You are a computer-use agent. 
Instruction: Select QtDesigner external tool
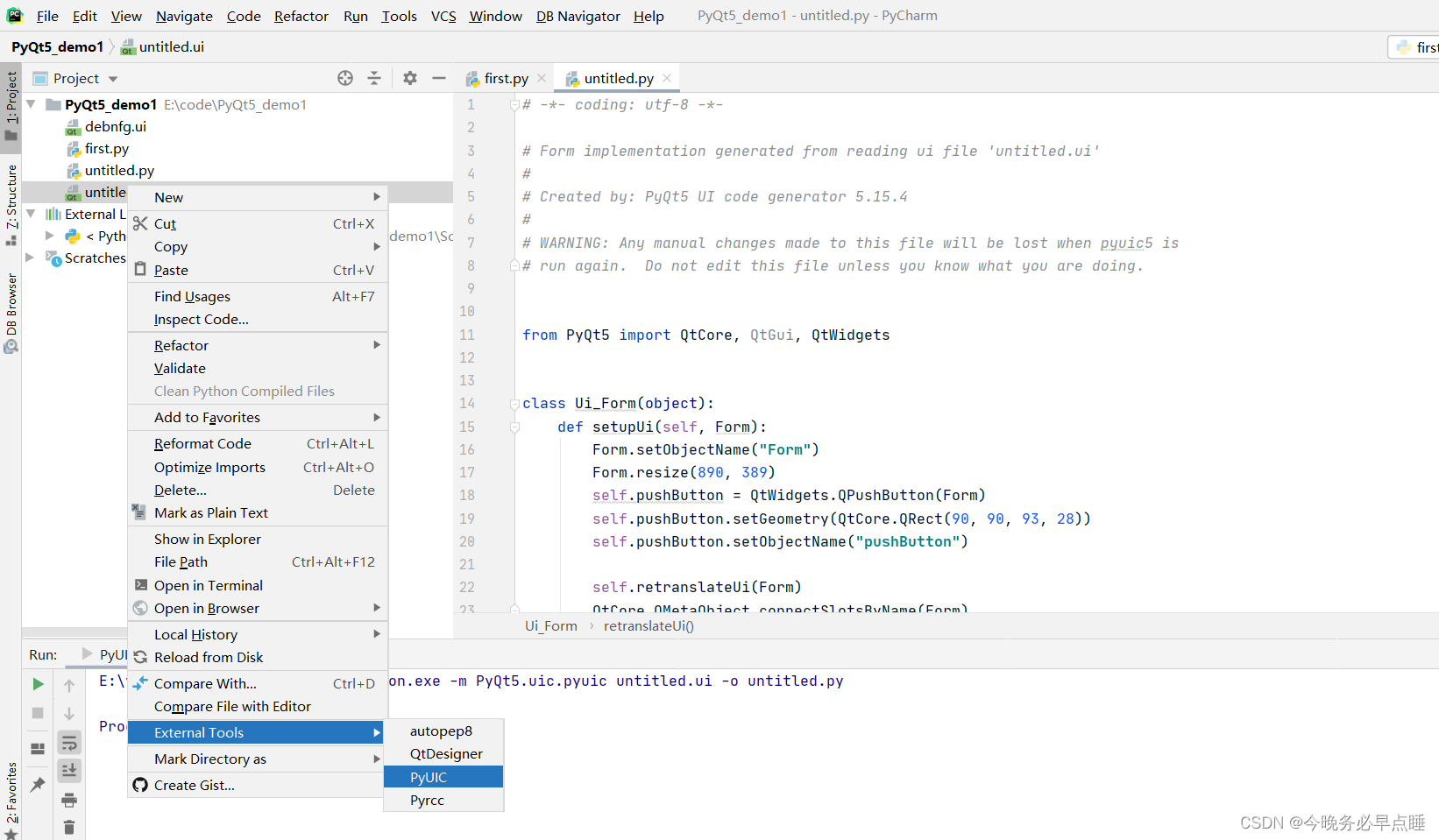click(x=443, y=753)
